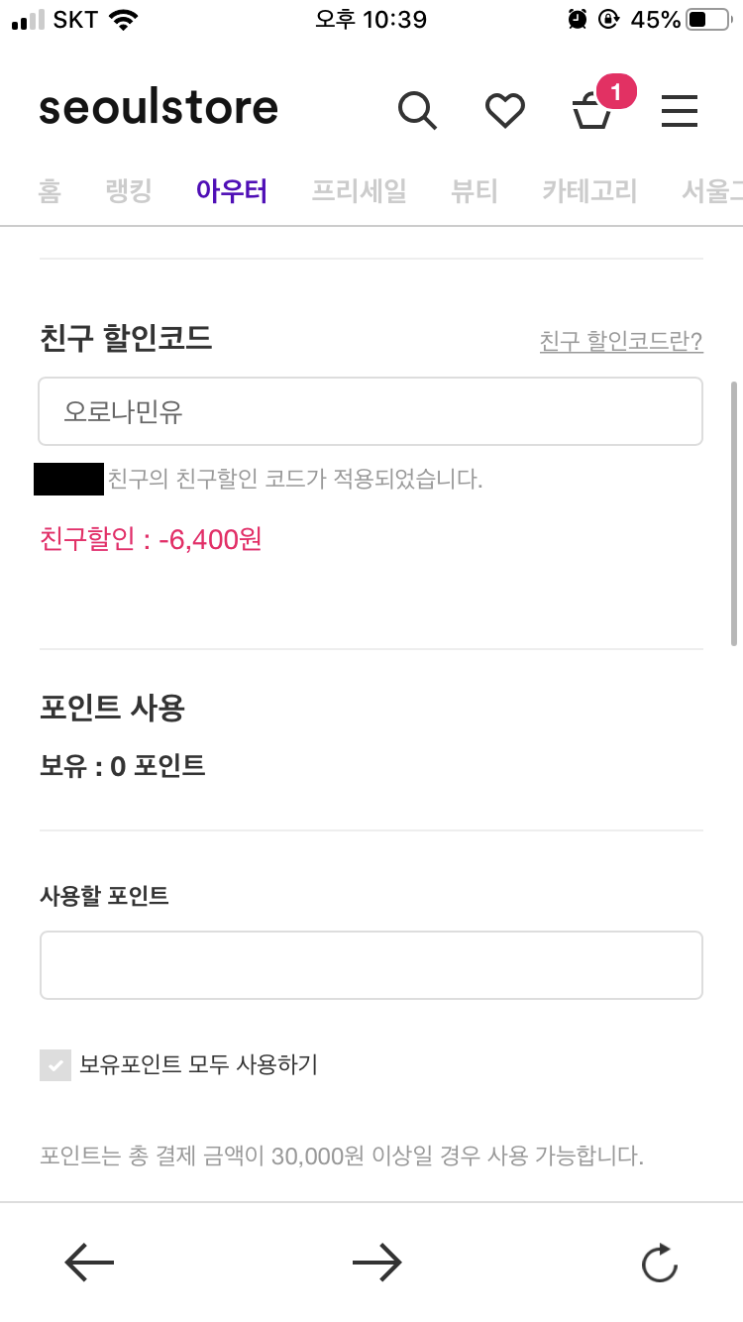Screen dimensions: 743x1322
Task: Open the shopping basket icon
Action: click(x=592, y=113)
